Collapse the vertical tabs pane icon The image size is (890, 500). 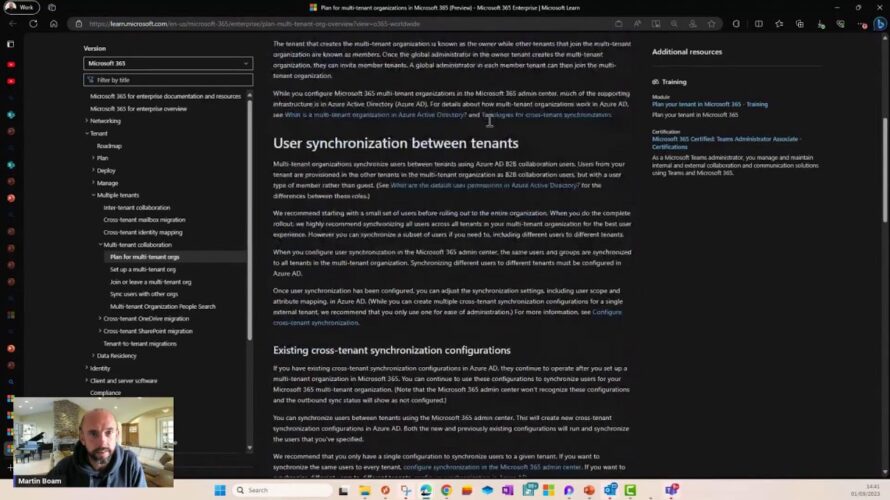point(10,44)
